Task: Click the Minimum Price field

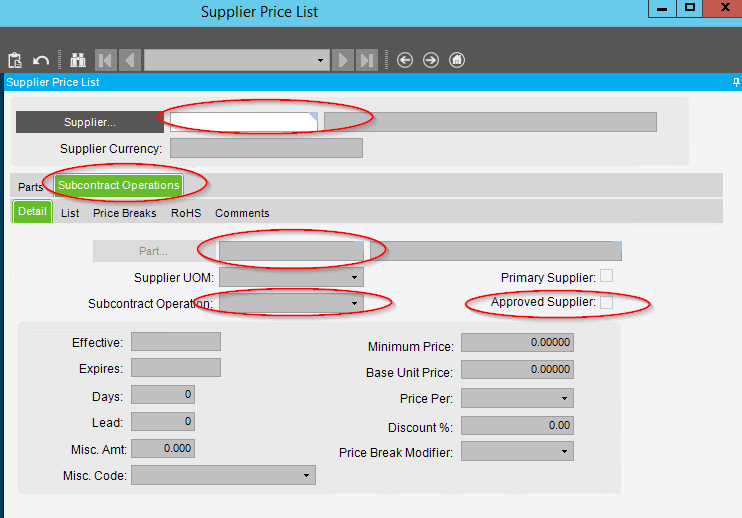Action: coord(517,342)
